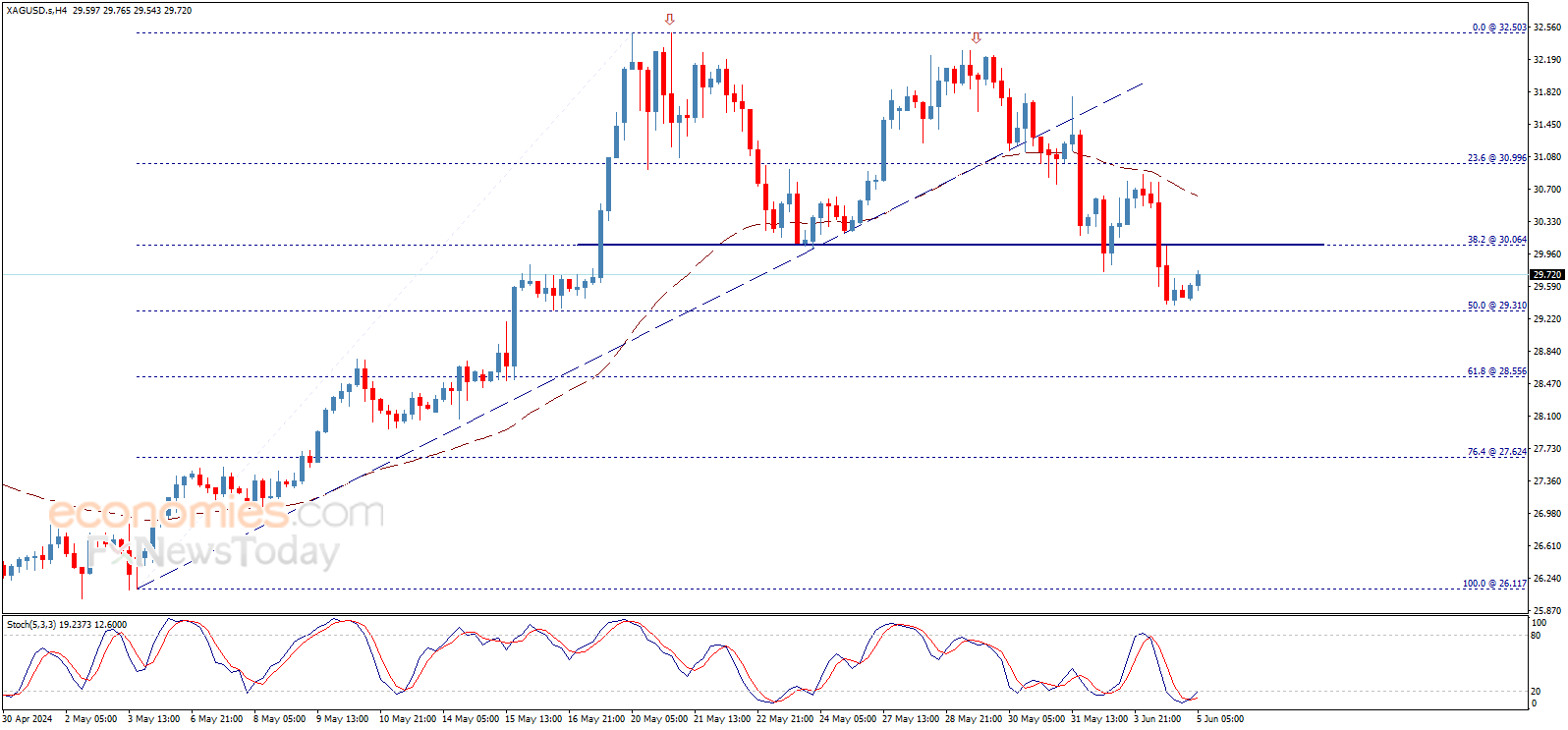
Task: Select the red arrow above the first peak
Action: 670,20
